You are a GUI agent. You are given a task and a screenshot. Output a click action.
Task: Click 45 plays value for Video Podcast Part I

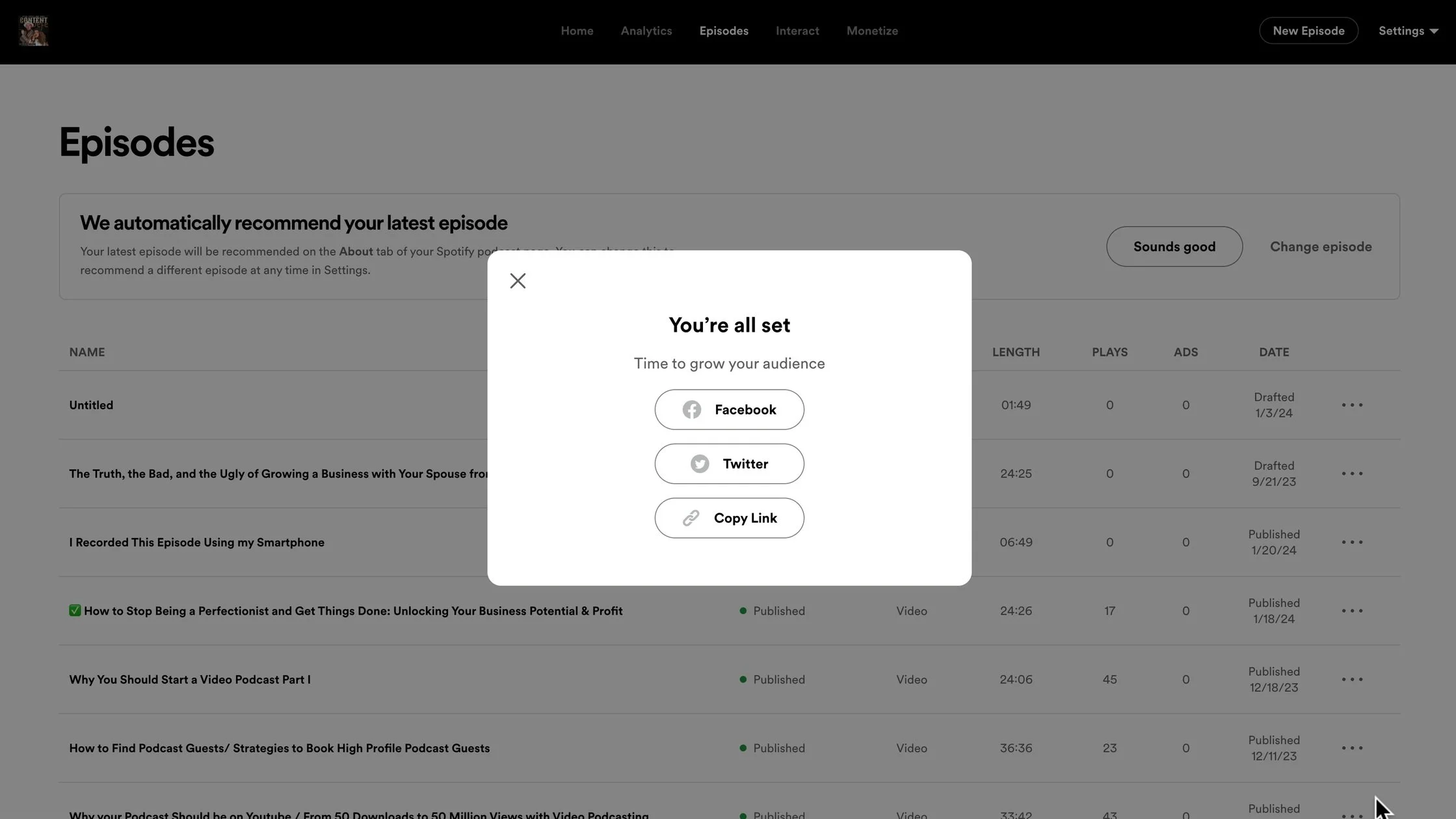1109,679
